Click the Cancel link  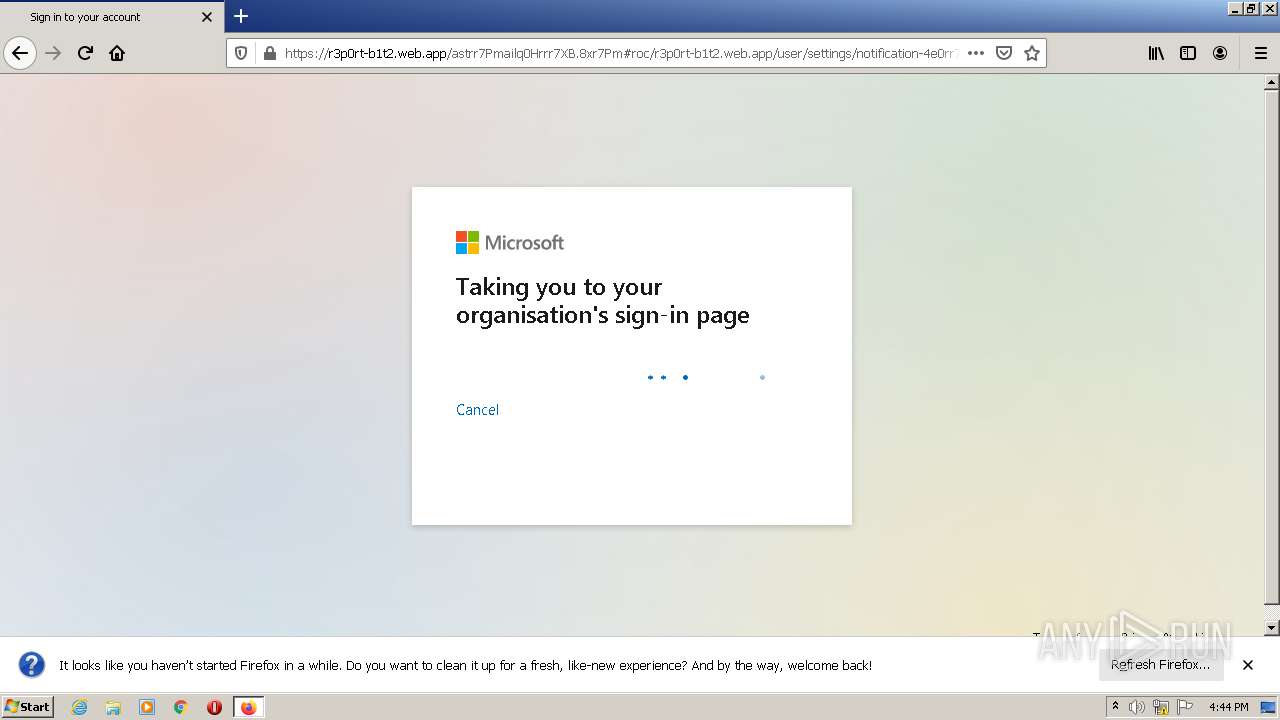tap(477, 409)
